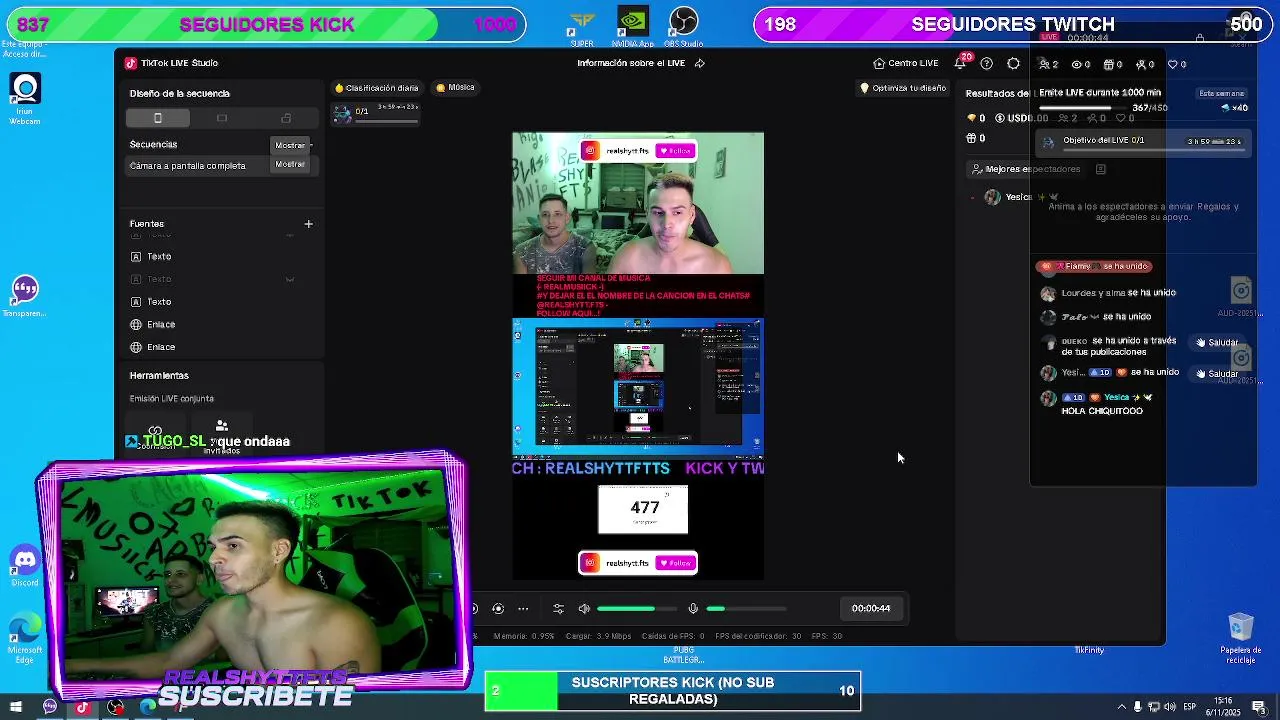The height and width of the screenshot is (720, 1280).
Task: Open the taskbar volume icon
Action: click(x=1170, y=707)
